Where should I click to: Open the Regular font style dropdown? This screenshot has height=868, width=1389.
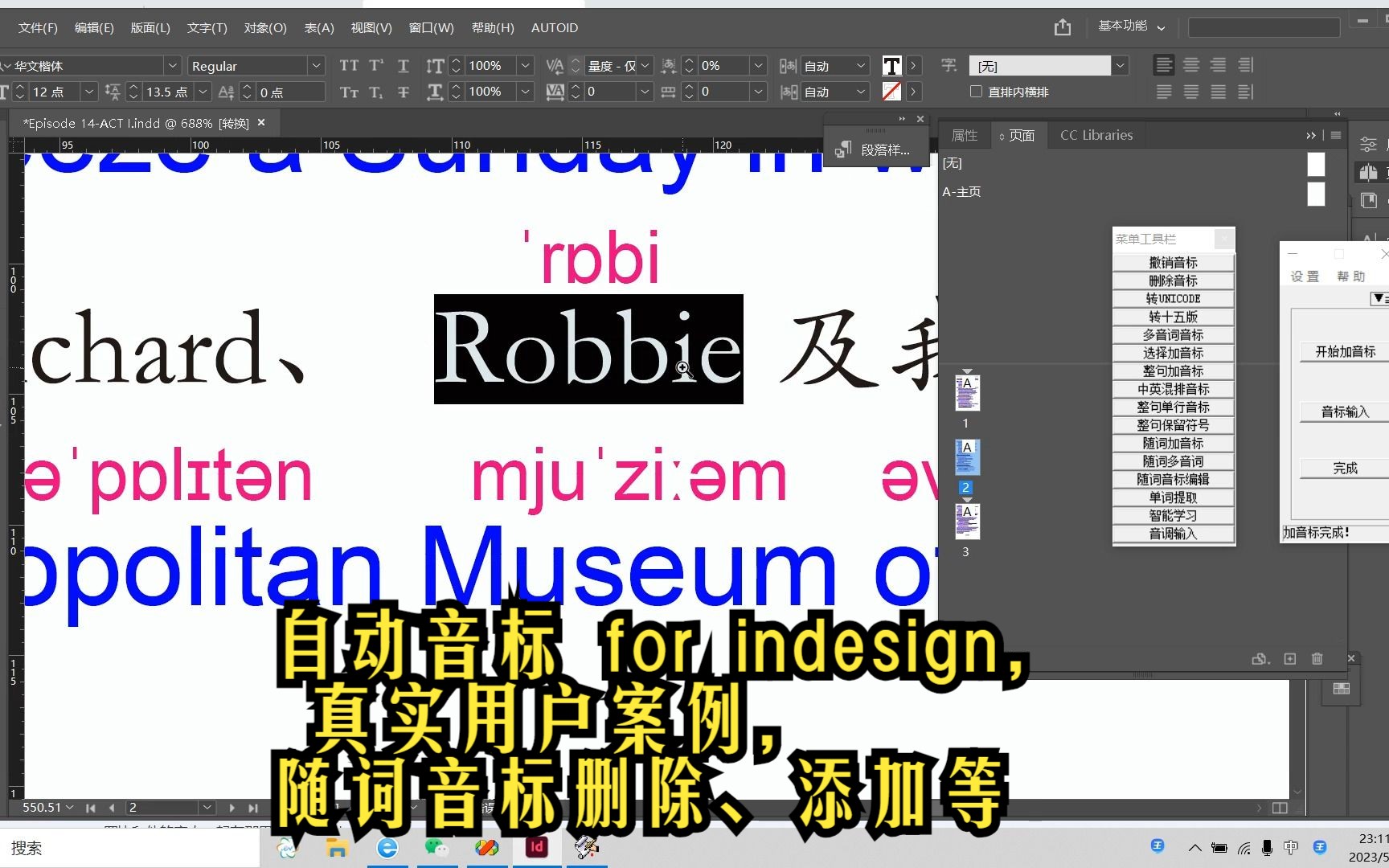(316, 65)
